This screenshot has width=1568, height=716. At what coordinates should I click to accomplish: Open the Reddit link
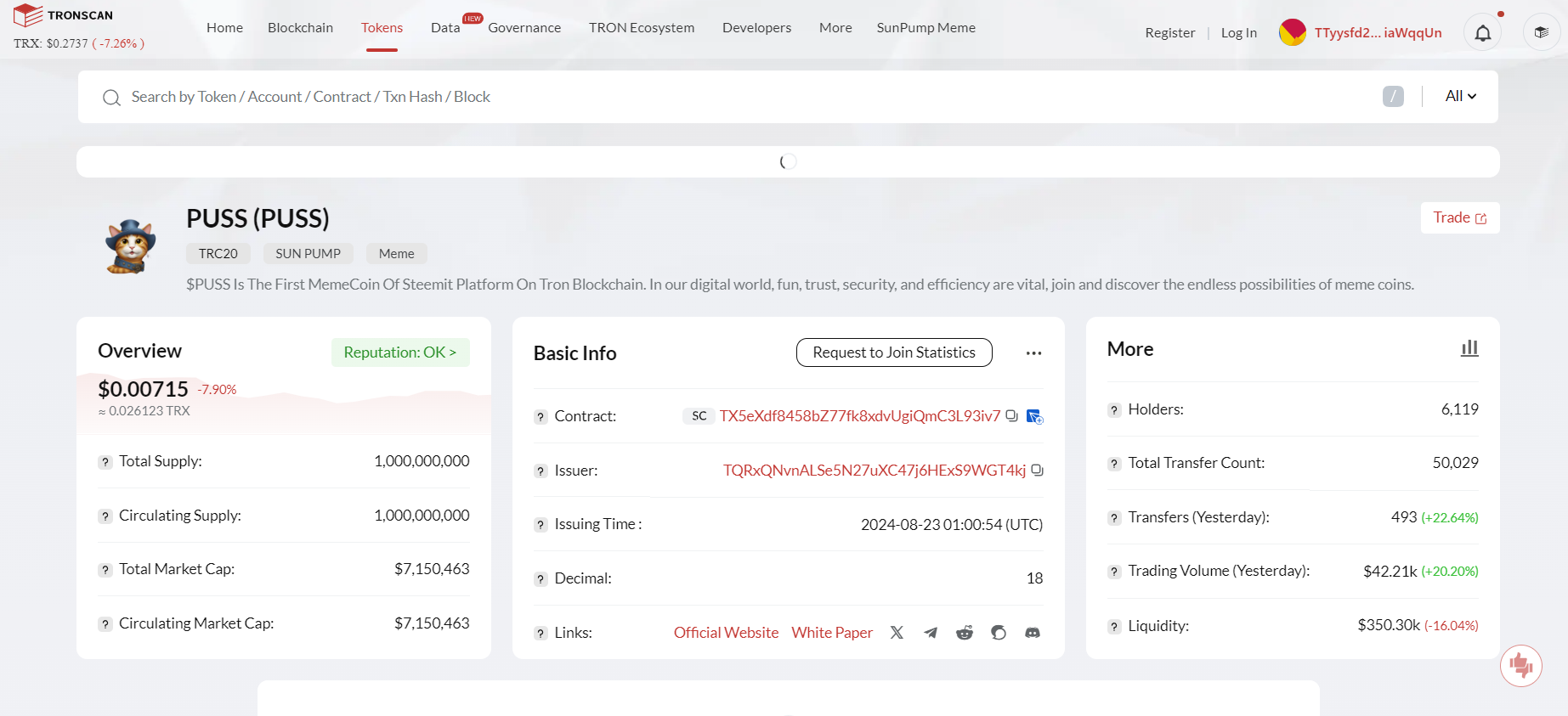tap(965, 633)
